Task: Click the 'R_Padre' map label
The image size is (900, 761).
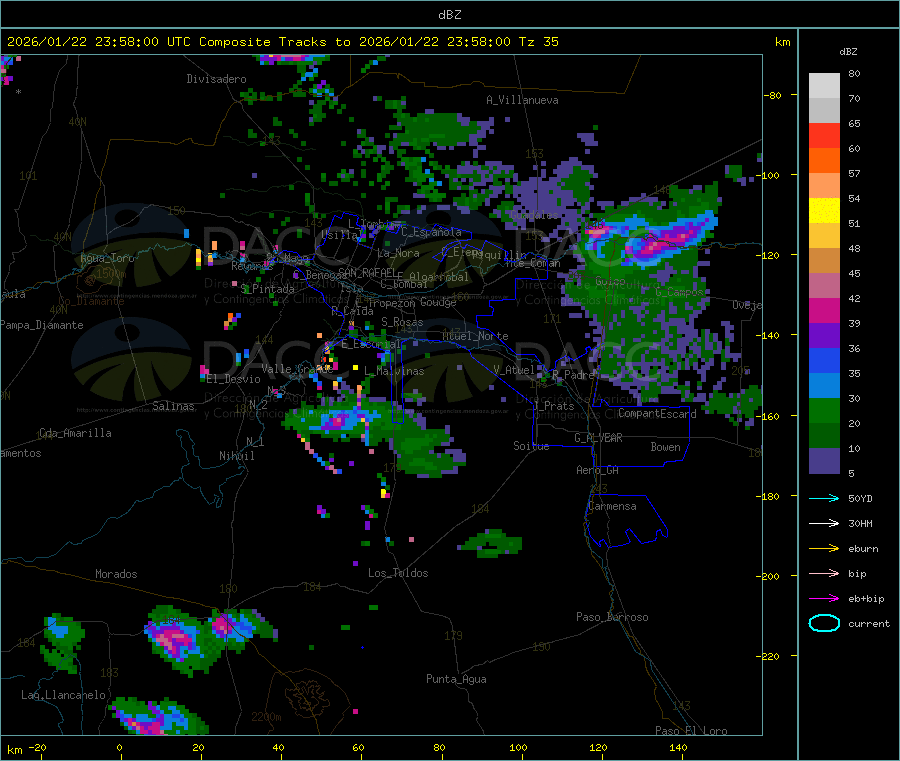Action: [573, 375]
